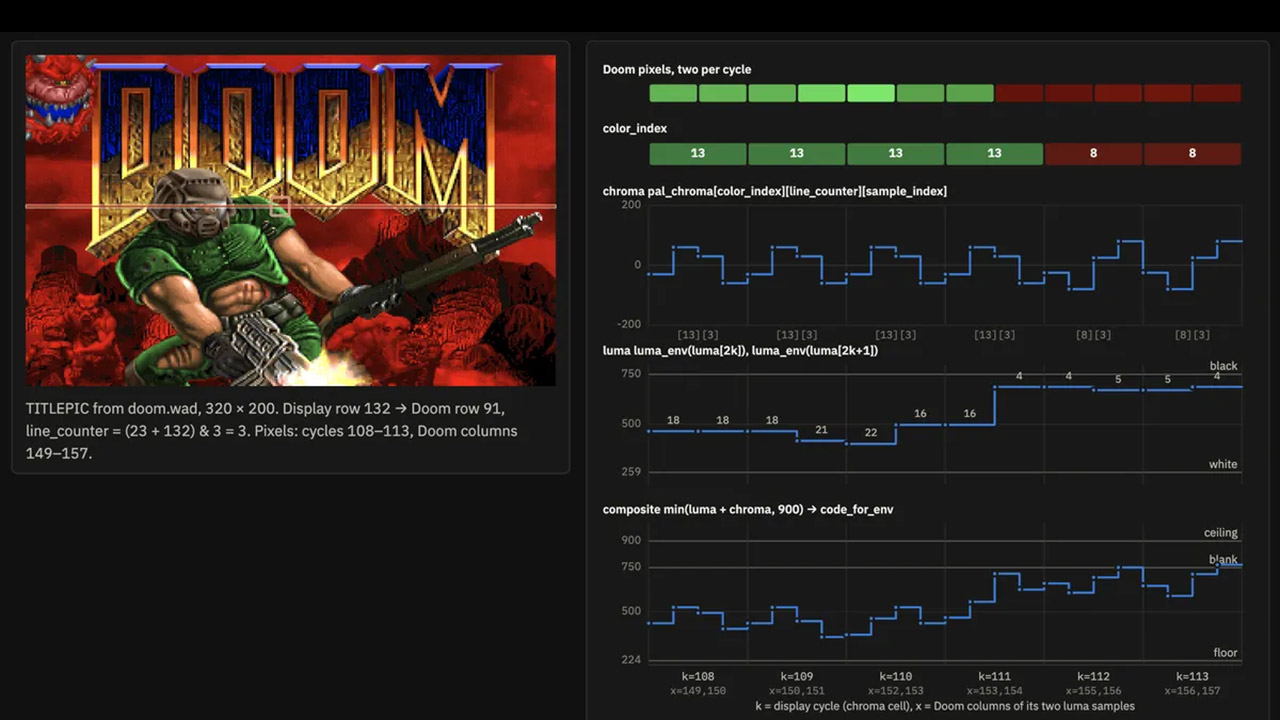Viewport: 1280px width, 720px height.
Task: Click the 500 label on the composite axis
Action: [631, 611]
